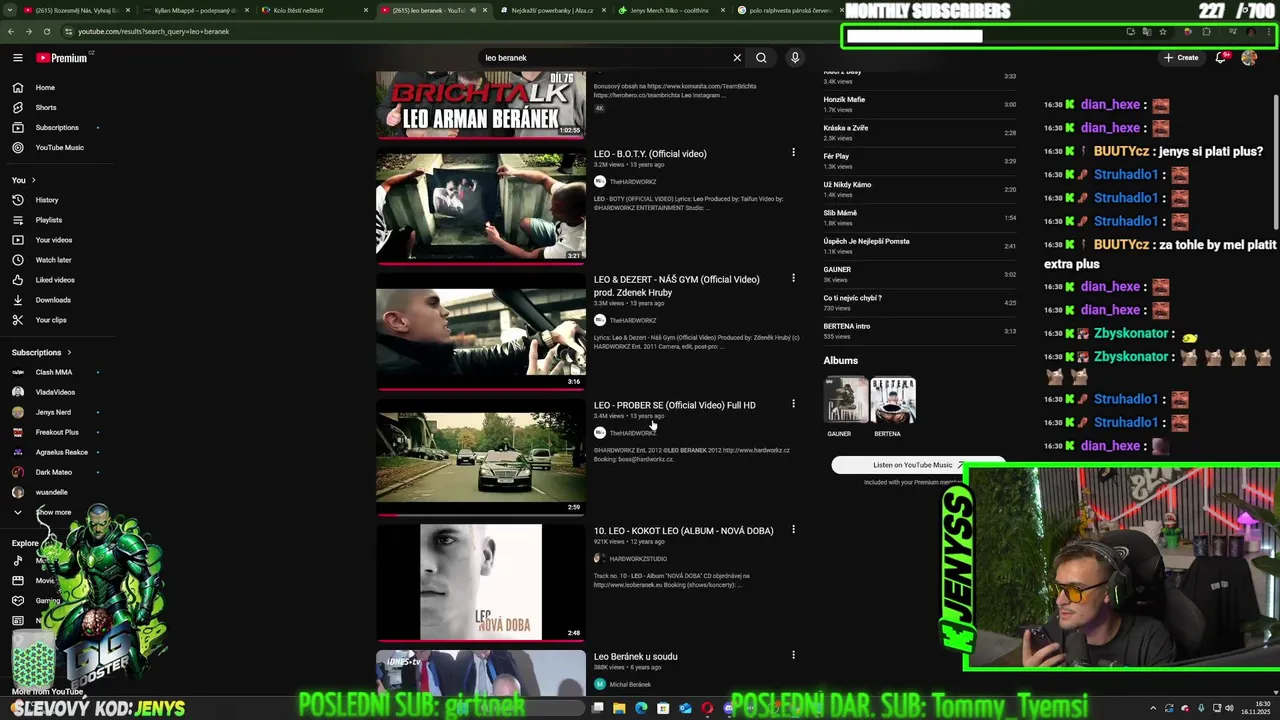The image size is (1280, 720).
Task: Open the BERTENA album cover
Action: [893, 400]
